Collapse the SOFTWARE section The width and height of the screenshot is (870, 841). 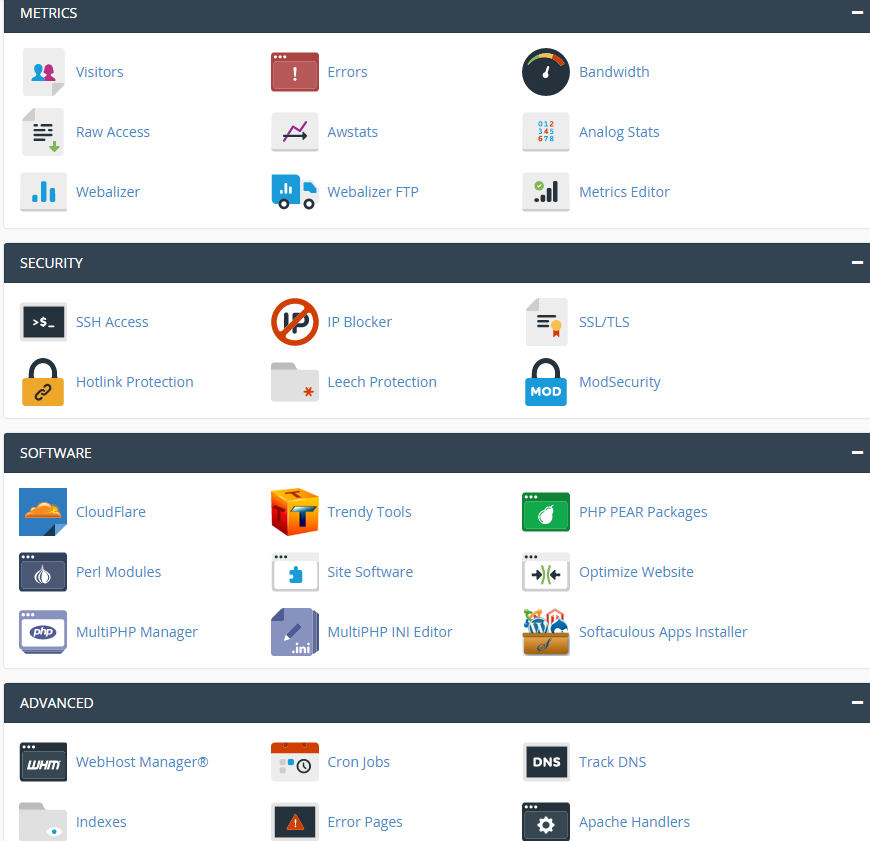point(857,452)
